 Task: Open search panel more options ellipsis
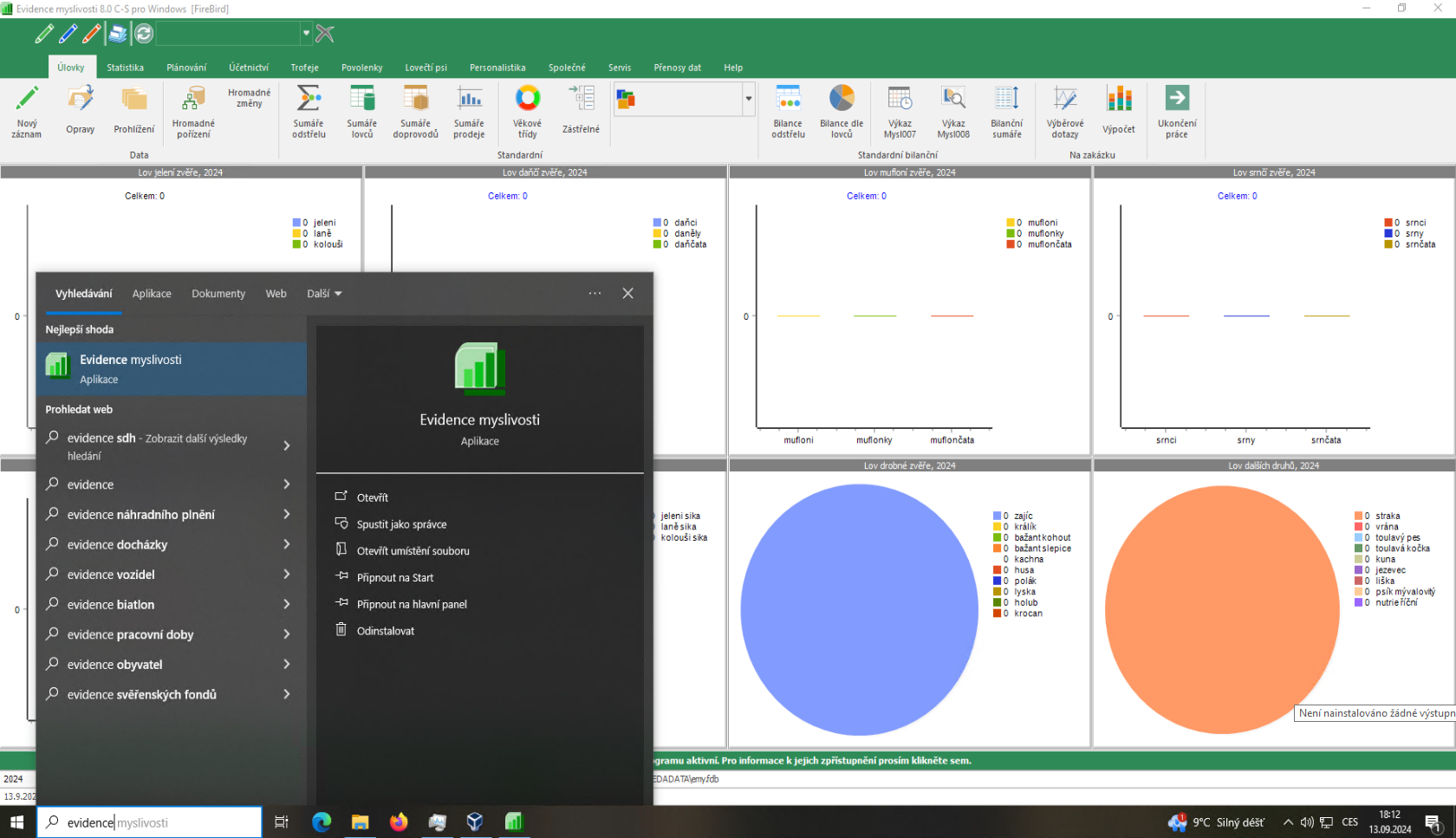point(595,294)
